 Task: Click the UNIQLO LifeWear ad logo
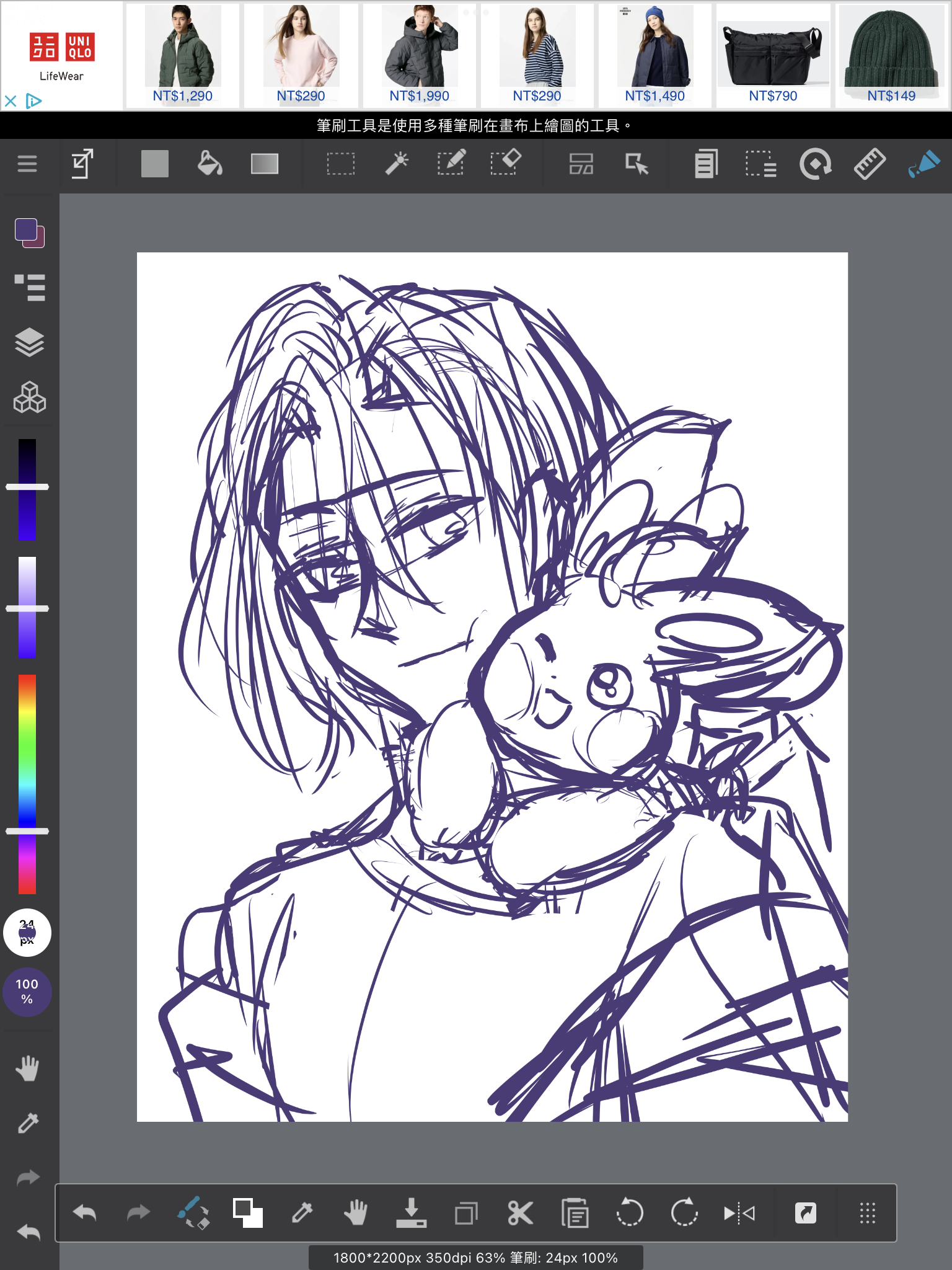click(62, 56)
